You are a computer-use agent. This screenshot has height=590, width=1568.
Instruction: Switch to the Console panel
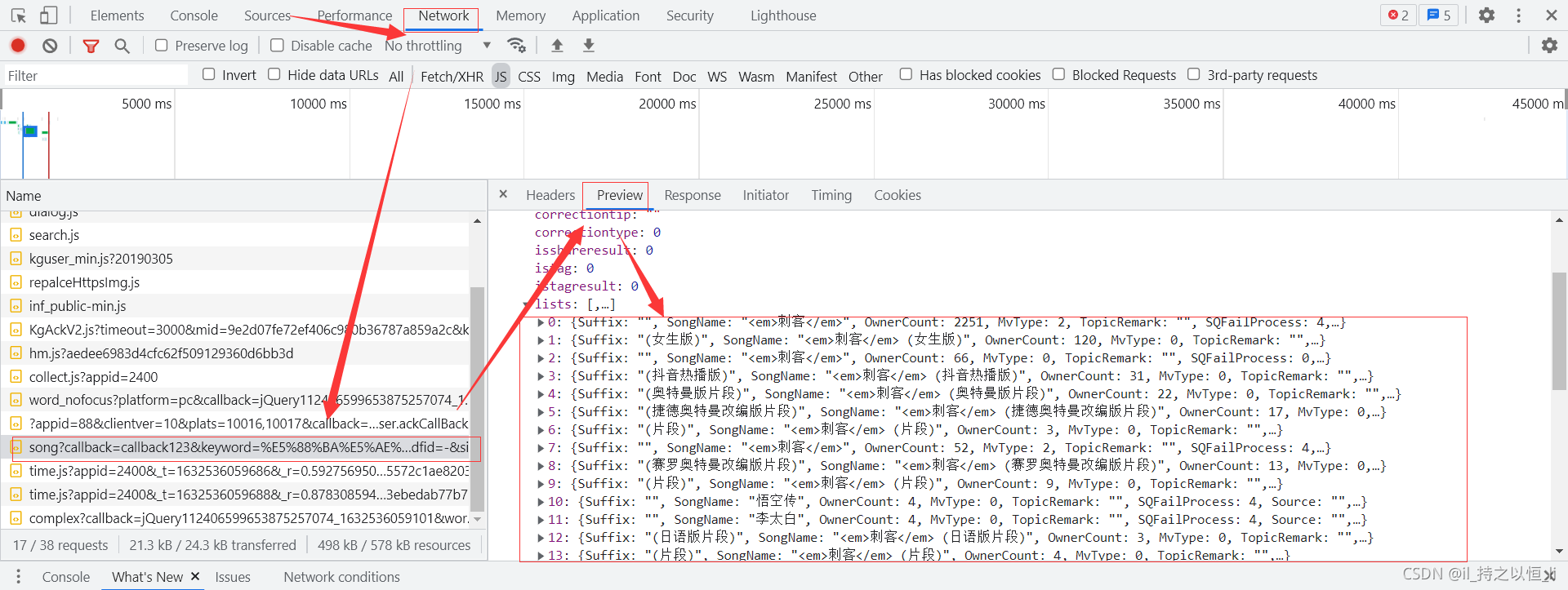[x=194, y=16]
